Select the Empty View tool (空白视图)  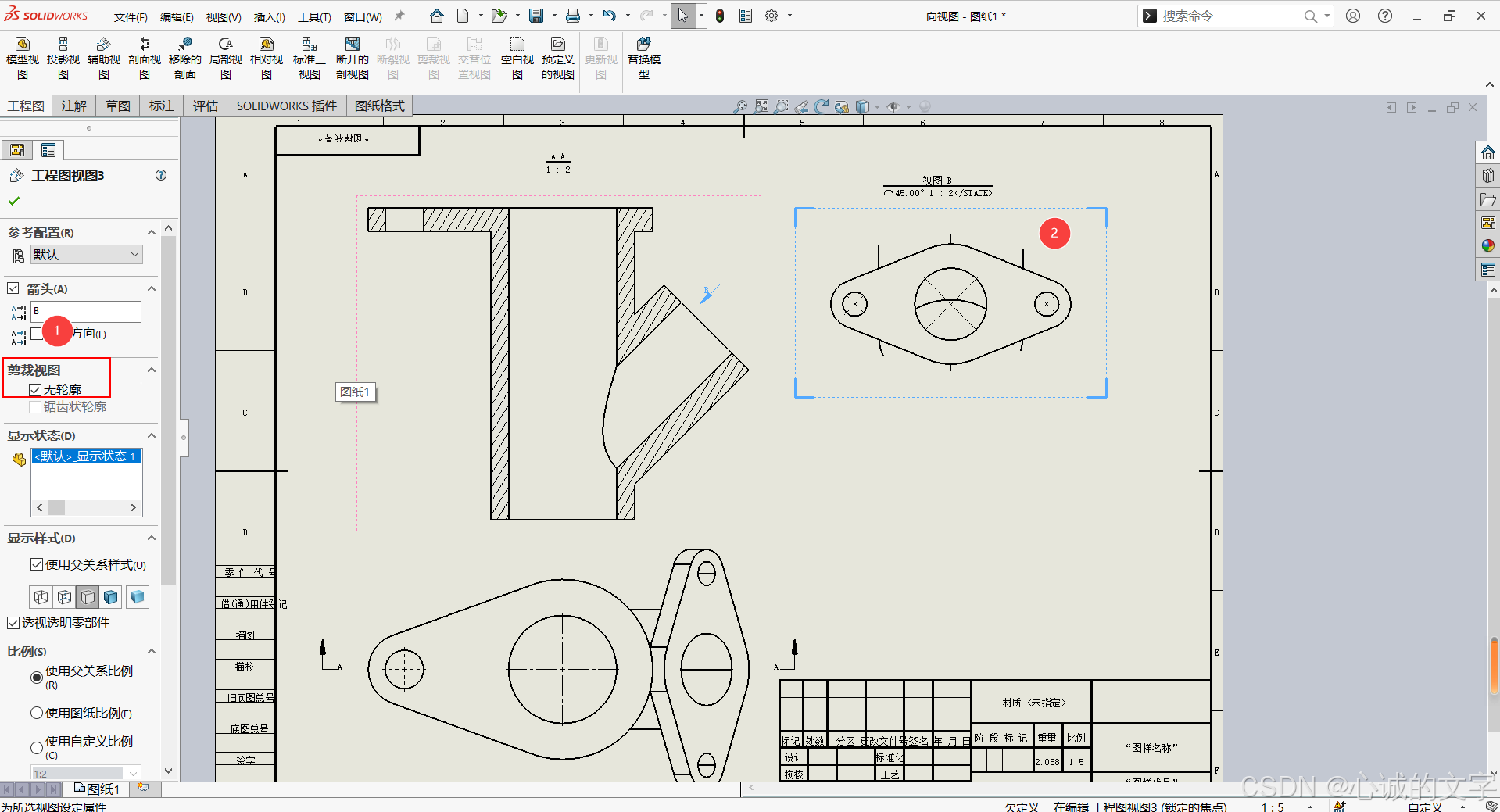[517, 59]
